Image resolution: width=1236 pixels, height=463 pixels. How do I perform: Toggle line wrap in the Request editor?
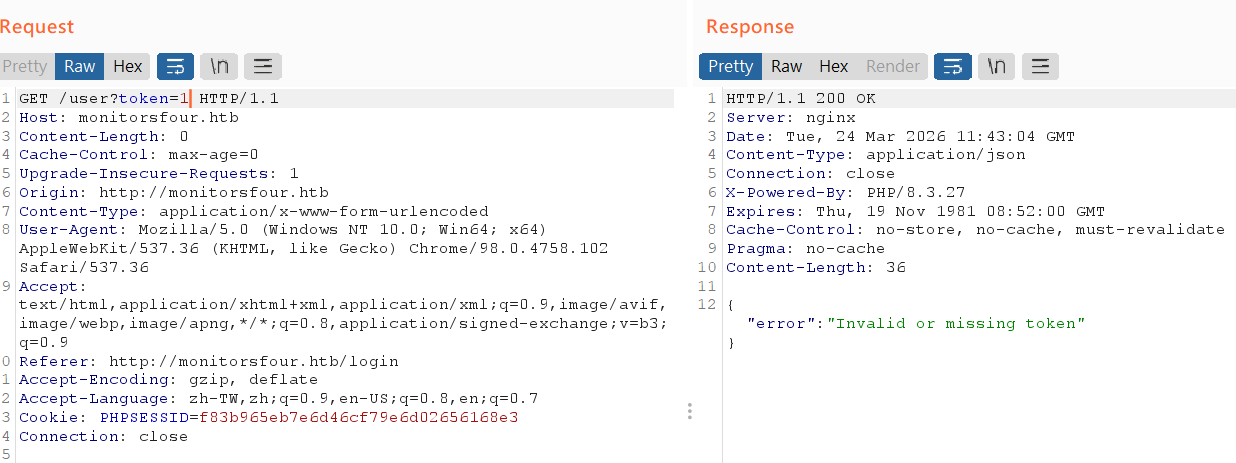point(176,67)
